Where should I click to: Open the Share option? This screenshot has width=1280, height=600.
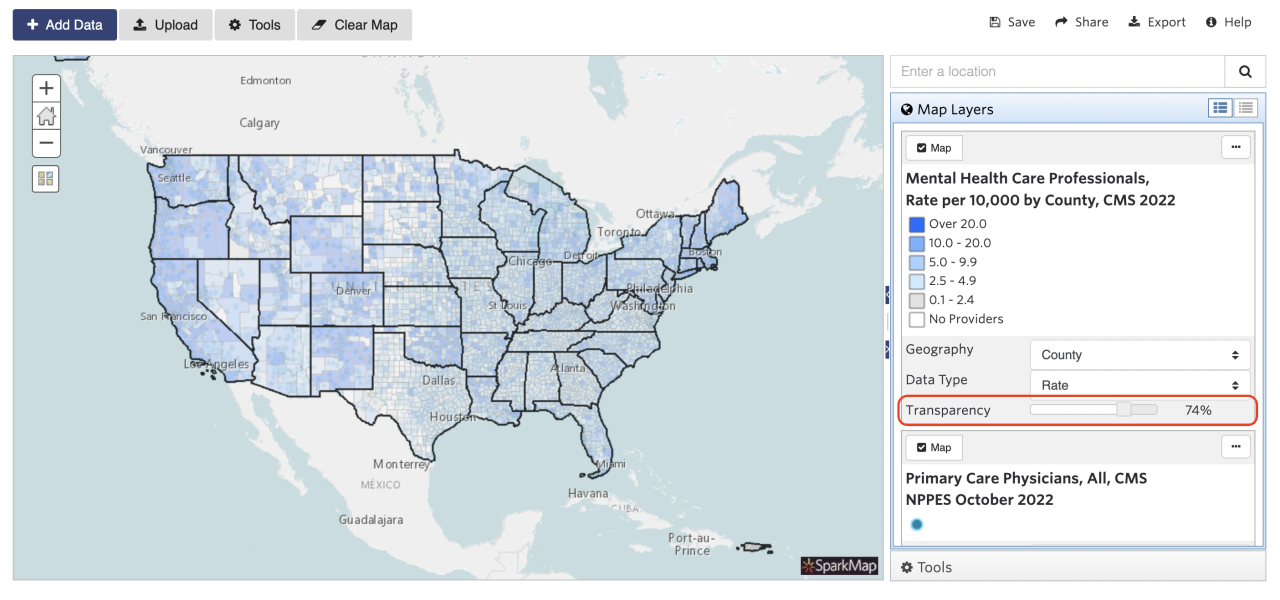click(x=1081, y=21)
